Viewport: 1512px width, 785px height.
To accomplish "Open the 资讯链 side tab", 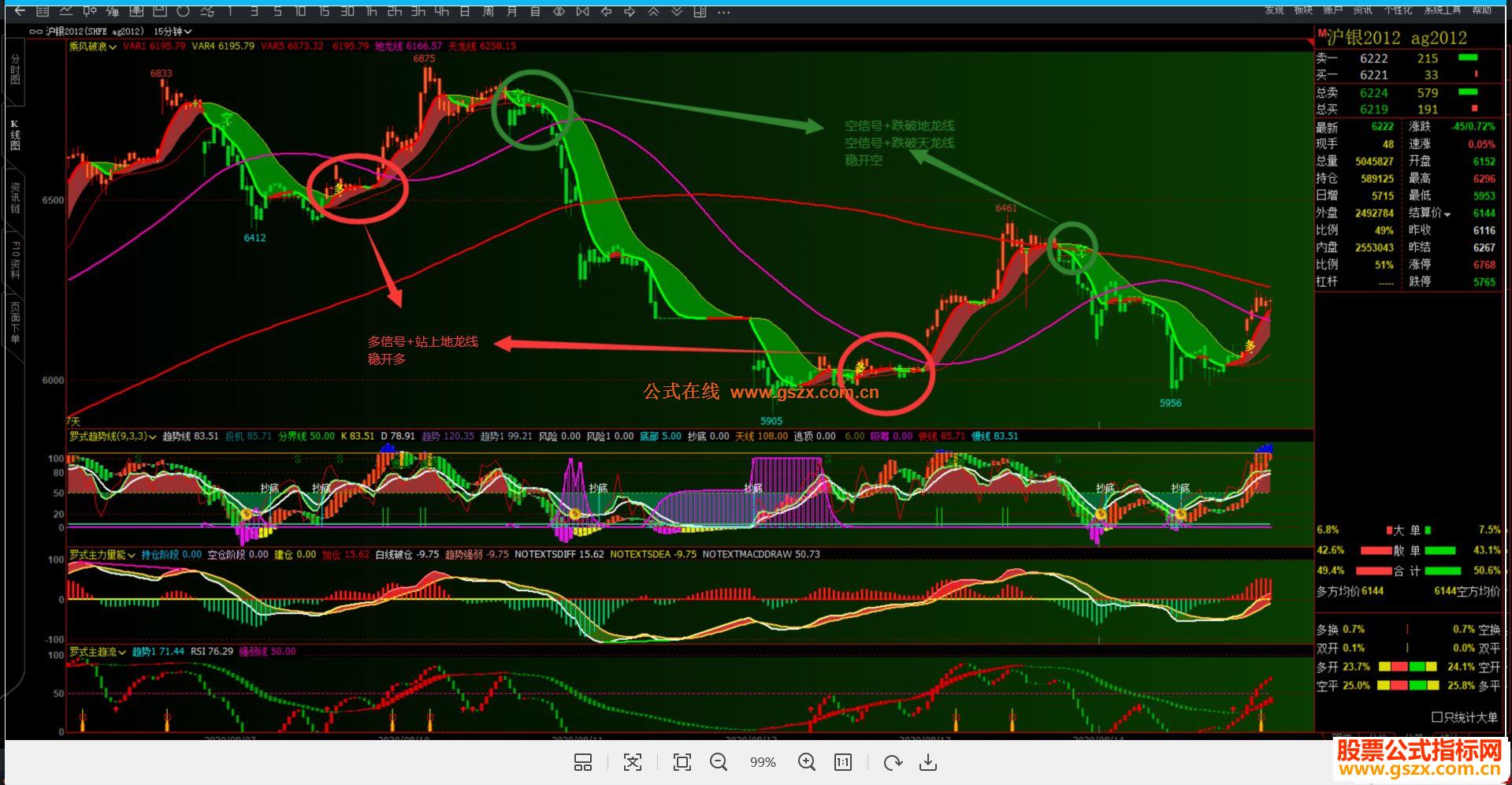I will click(x=15, y=199).
